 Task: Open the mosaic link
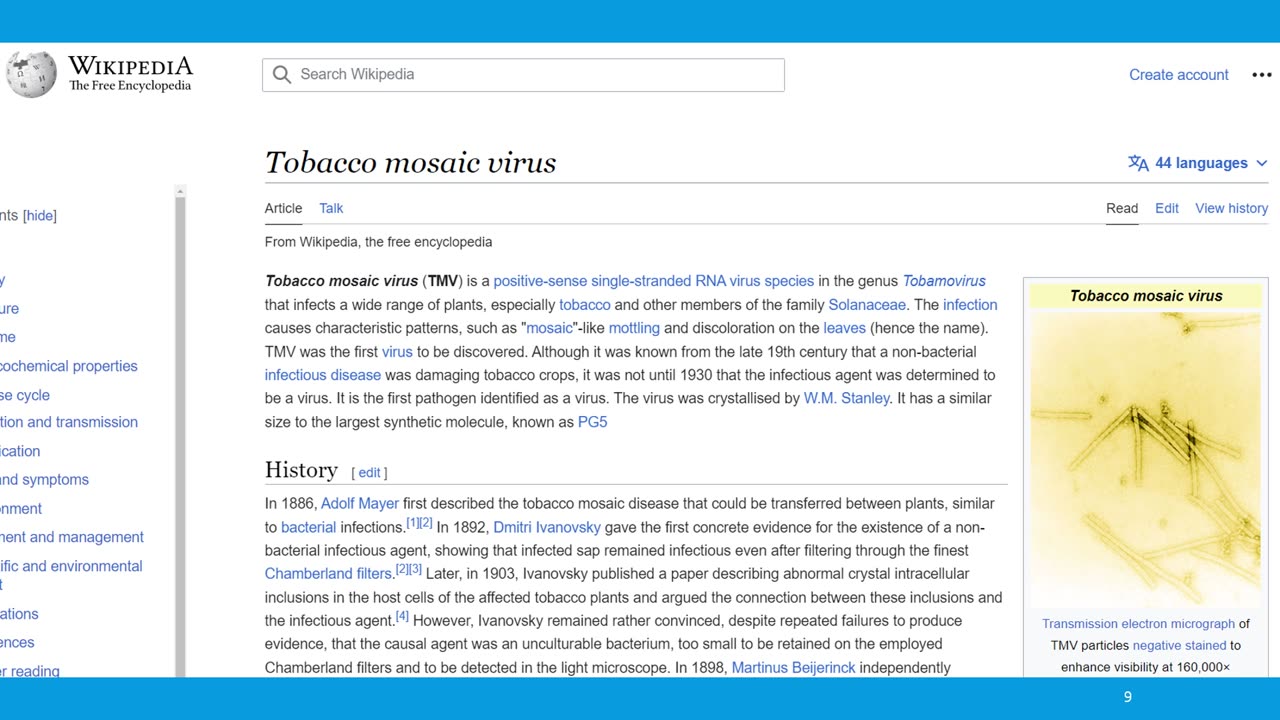click(x=550, y=328)
